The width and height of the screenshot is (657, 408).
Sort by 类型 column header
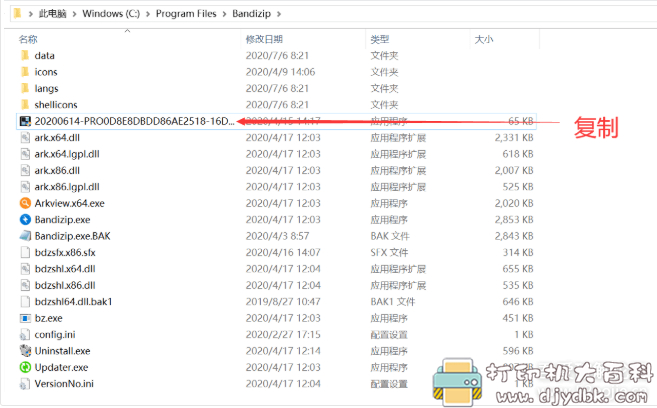click(x=380, y=39)
